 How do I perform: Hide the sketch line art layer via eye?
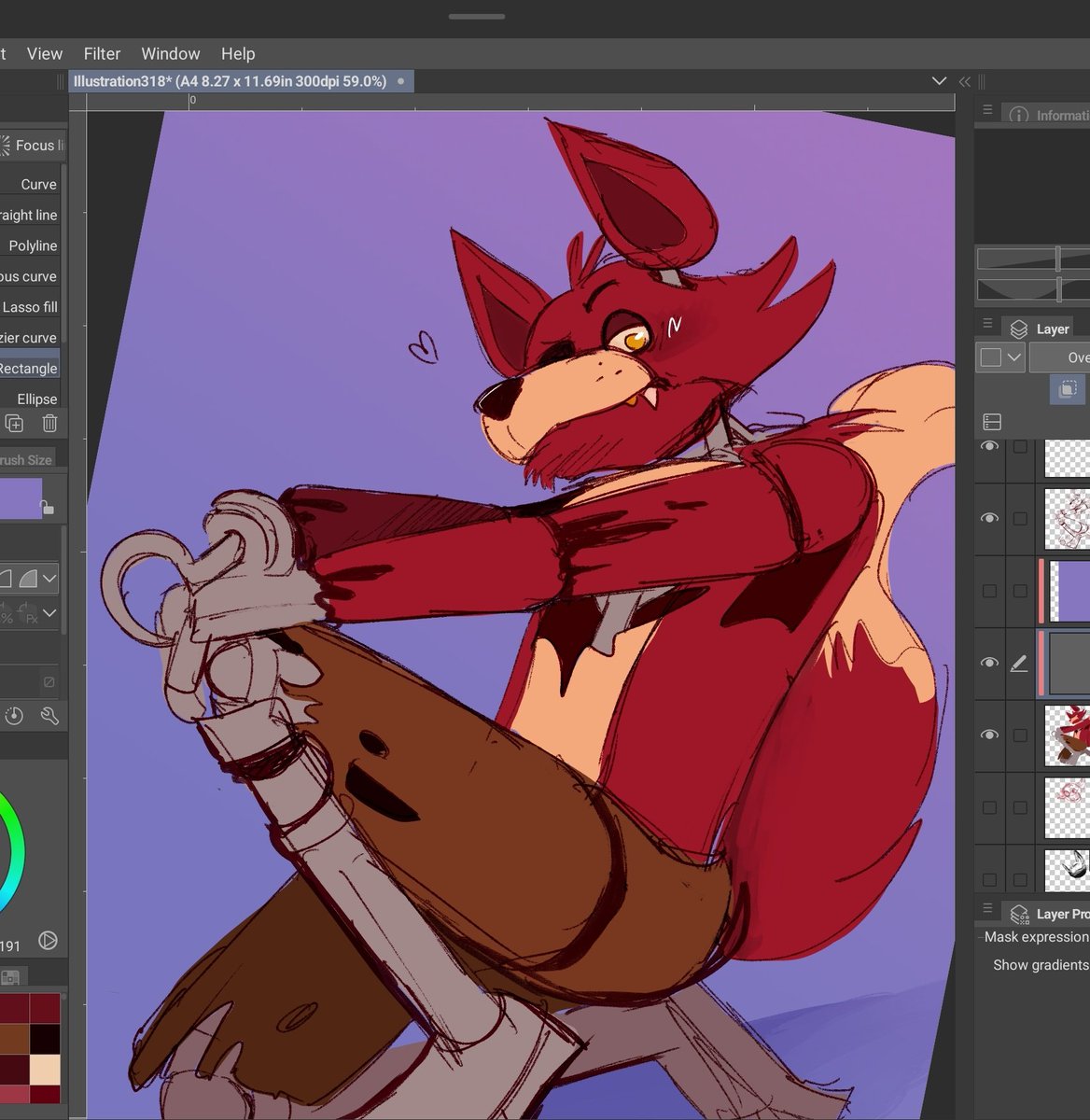[989, 518]
